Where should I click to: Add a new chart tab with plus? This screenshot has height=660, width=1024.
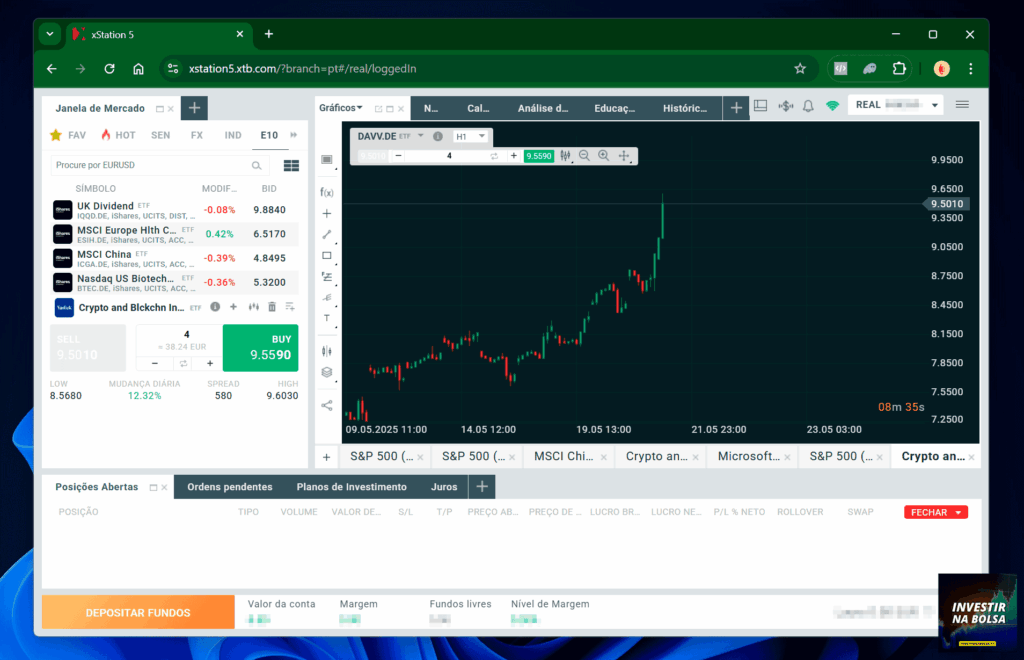pyautogui.click(x=327, y=457)
